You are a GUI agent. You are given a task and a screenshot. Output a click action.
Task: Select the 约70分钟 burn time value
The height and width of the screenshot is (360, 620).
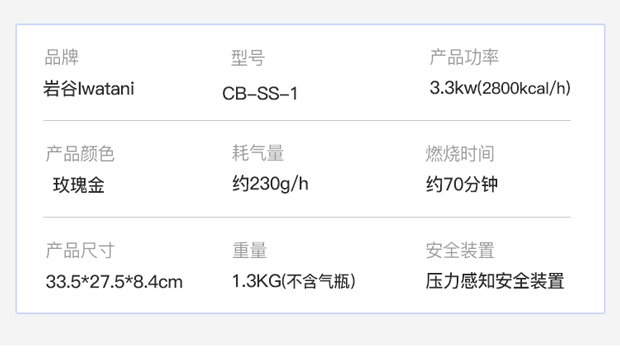click(x=462, y=184)
